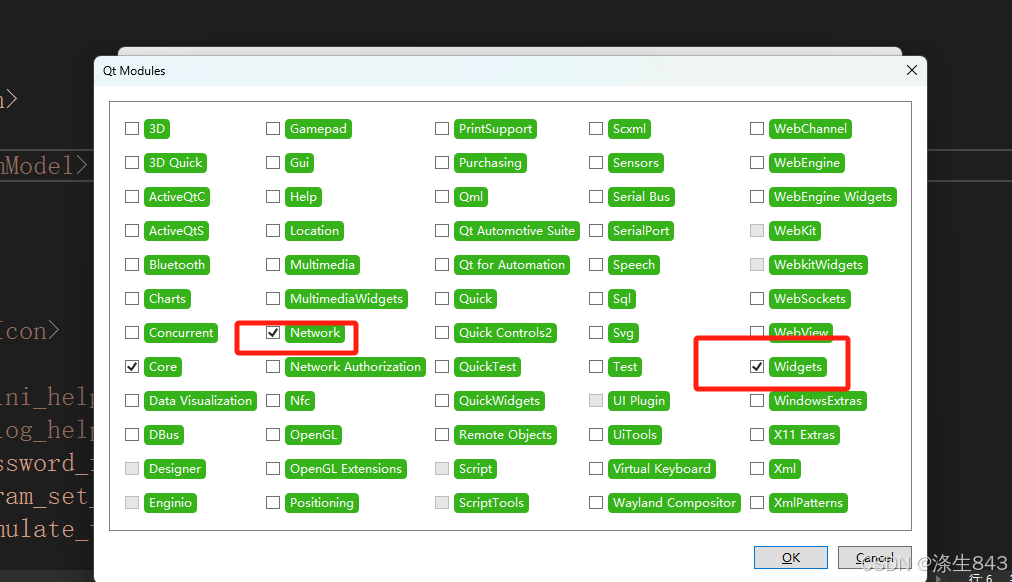Enable the Network Authorization checkbox
1012x582 pixels.
point(273,366)
